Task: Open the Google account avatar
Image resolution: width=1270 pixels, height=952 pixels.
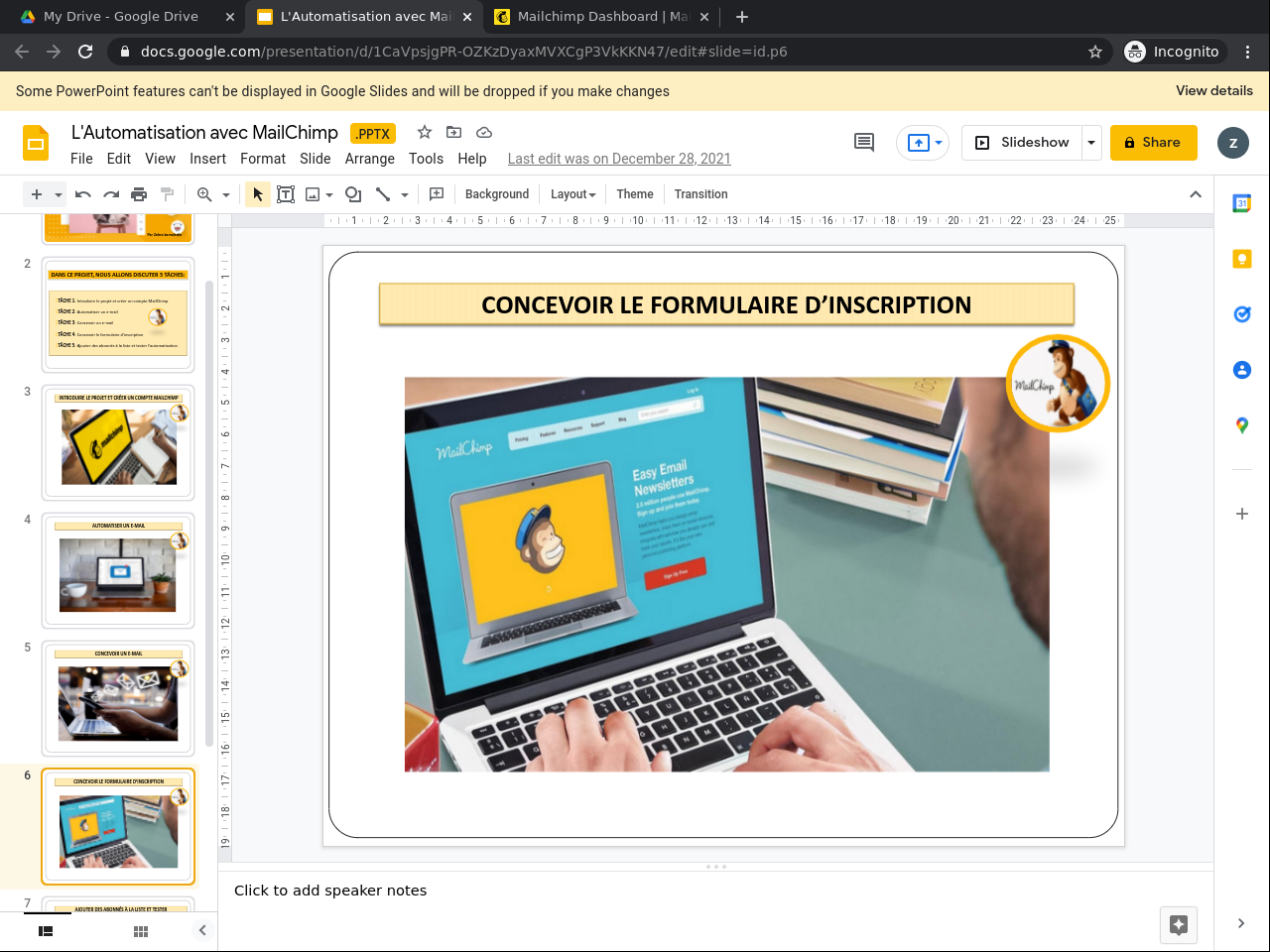Action: tap(1233, 143)
